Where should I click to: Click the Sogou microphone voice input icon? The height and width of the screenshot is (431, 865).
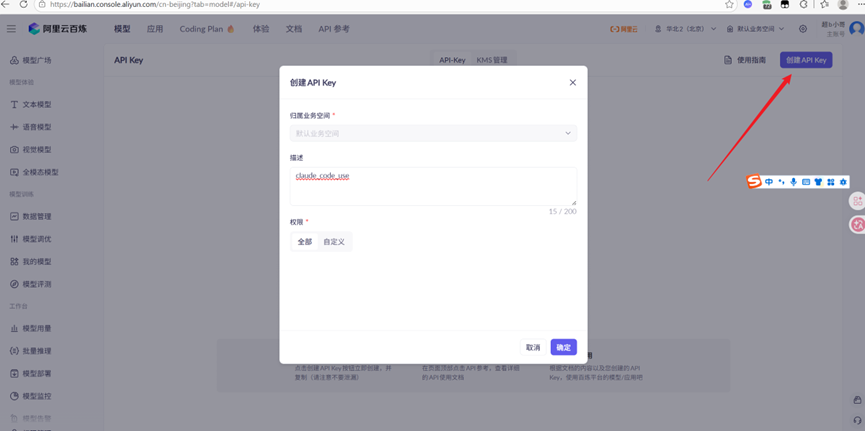tap(793, 182)
